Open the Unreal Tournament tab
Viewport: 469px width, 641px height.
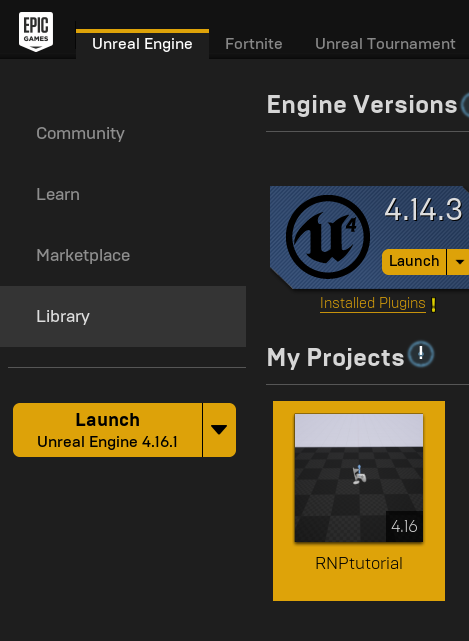[x=385, y=44]
